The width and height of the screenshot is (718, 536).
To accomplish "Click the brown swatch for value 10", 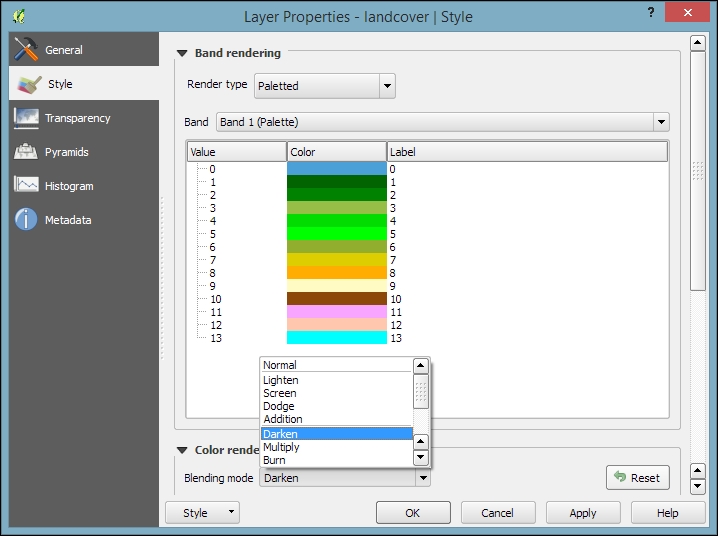I will [x=337, y=298].
